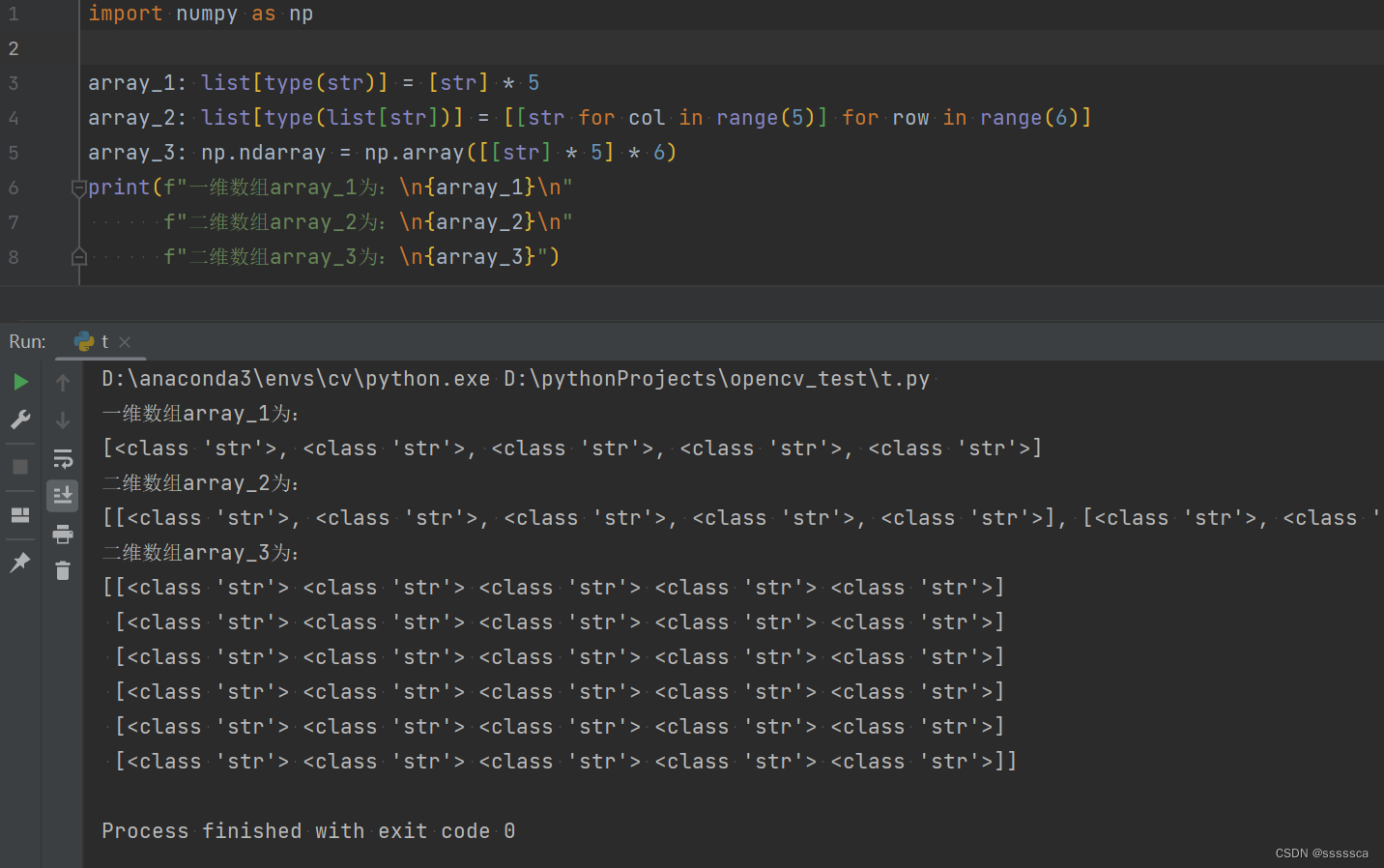Click the fold end marker at line 8
1384x868 pixels.
click(x=79, y=257)
